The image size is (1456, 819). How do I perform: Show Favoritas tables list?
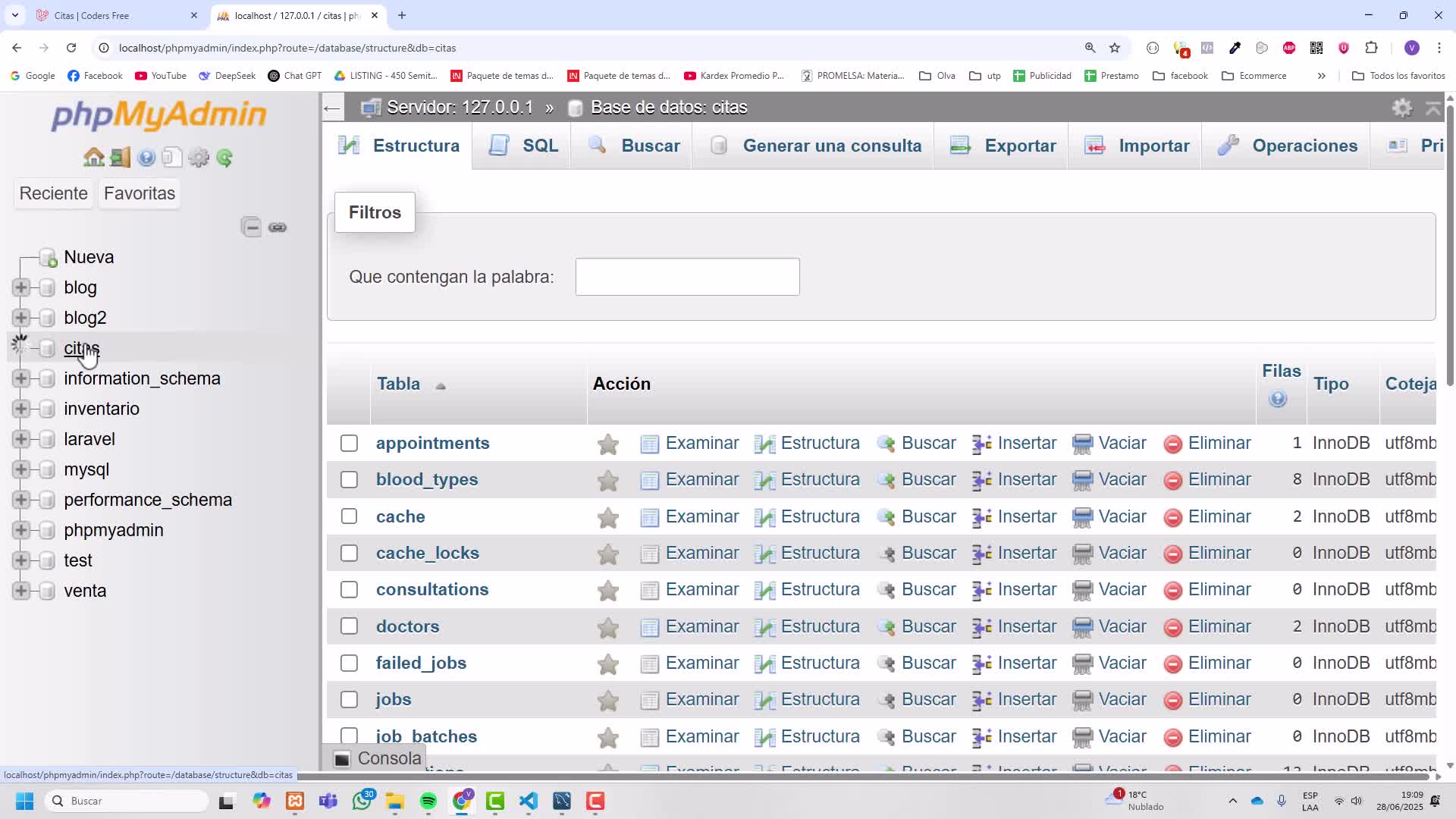[x=140, y=193]
